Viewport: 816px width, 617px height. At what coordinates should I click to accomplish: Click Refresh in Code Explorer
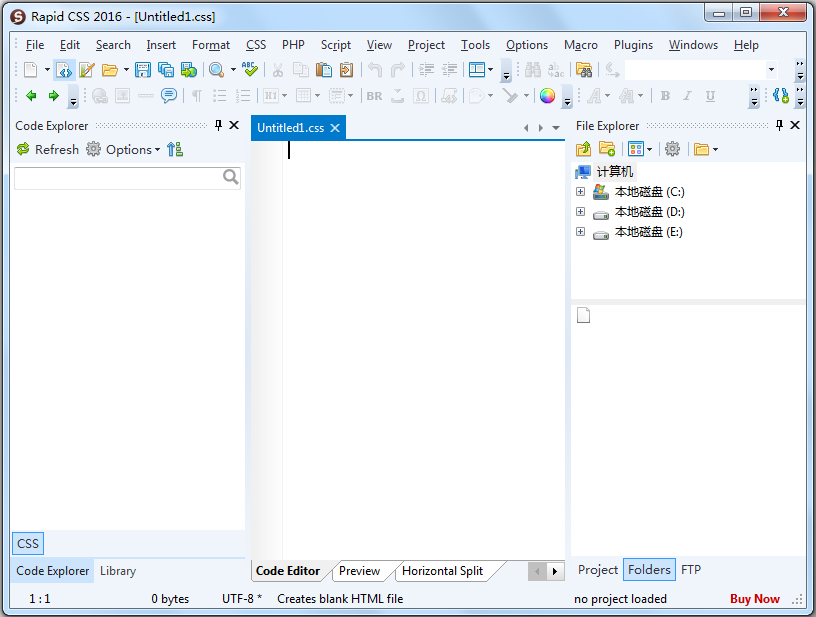point(47,150)
